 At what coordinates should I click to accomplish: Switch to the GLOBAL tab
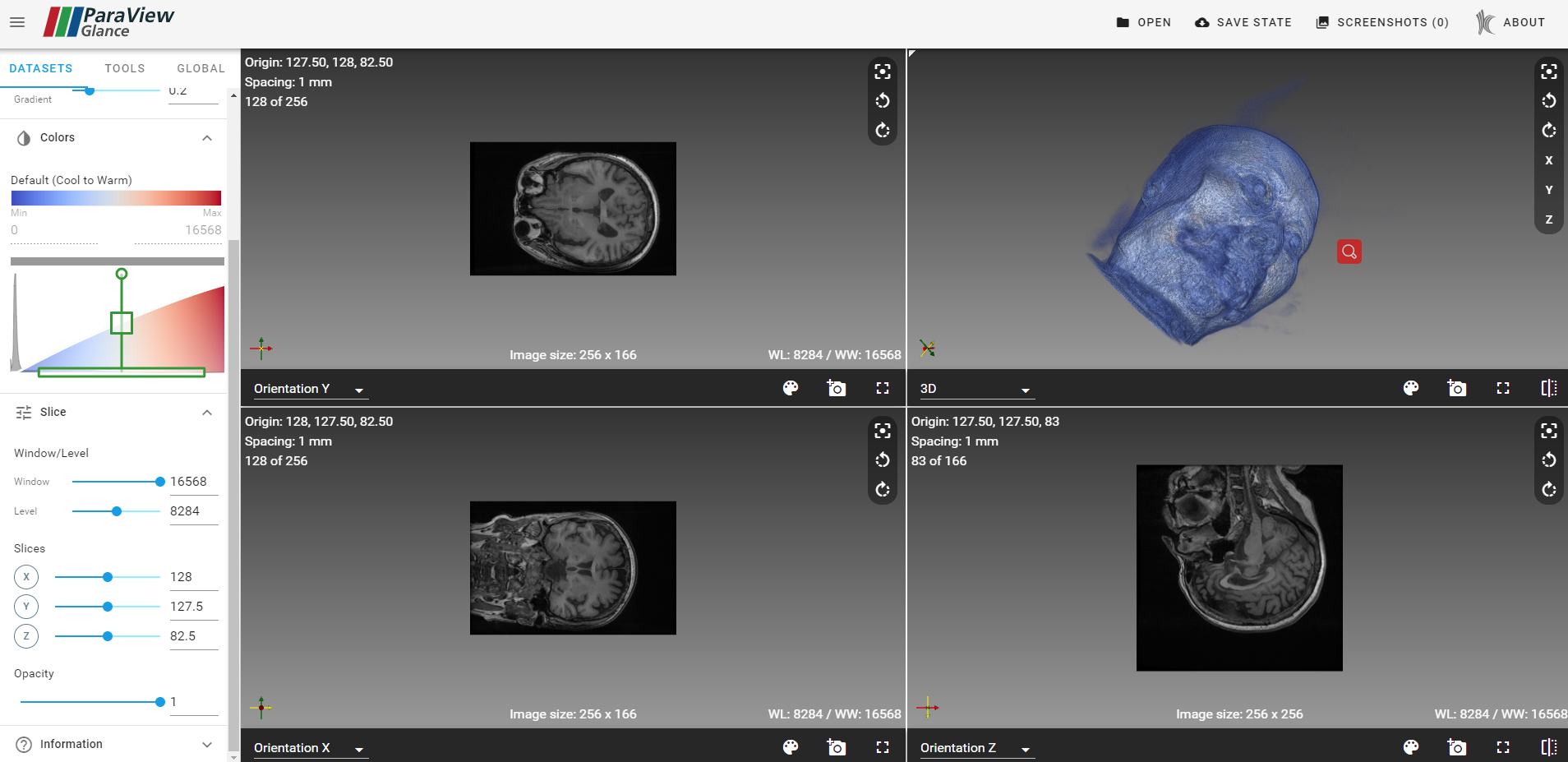coord(201,68)
